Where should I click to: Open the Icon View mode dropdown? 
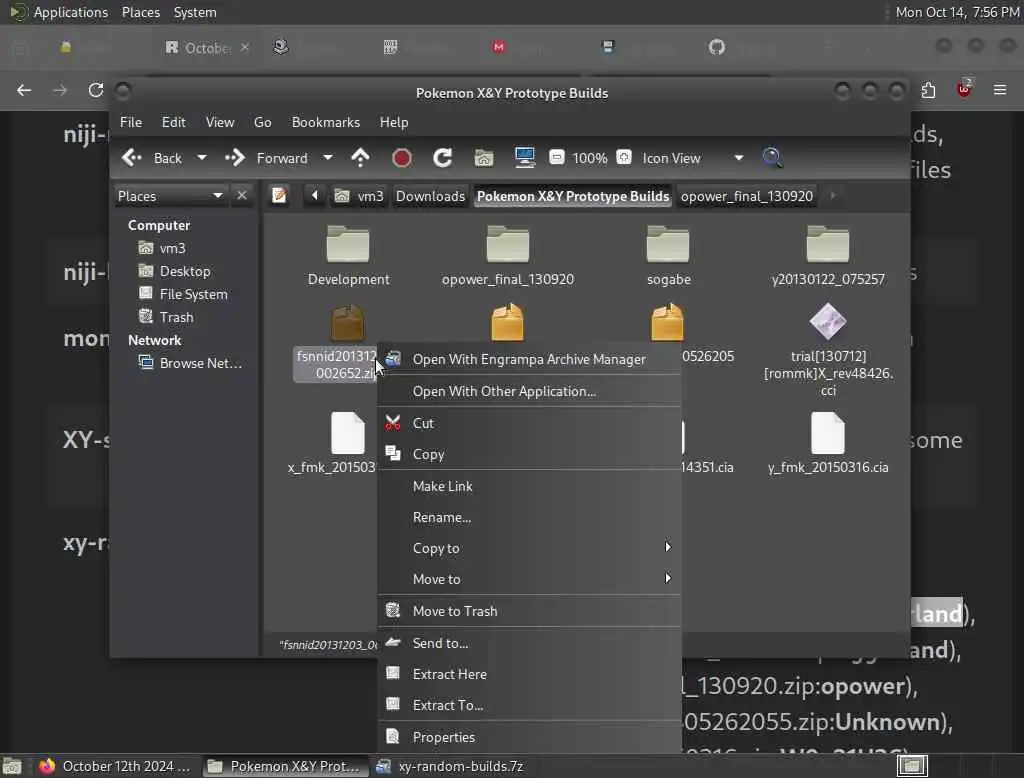[x=694, y=158]
